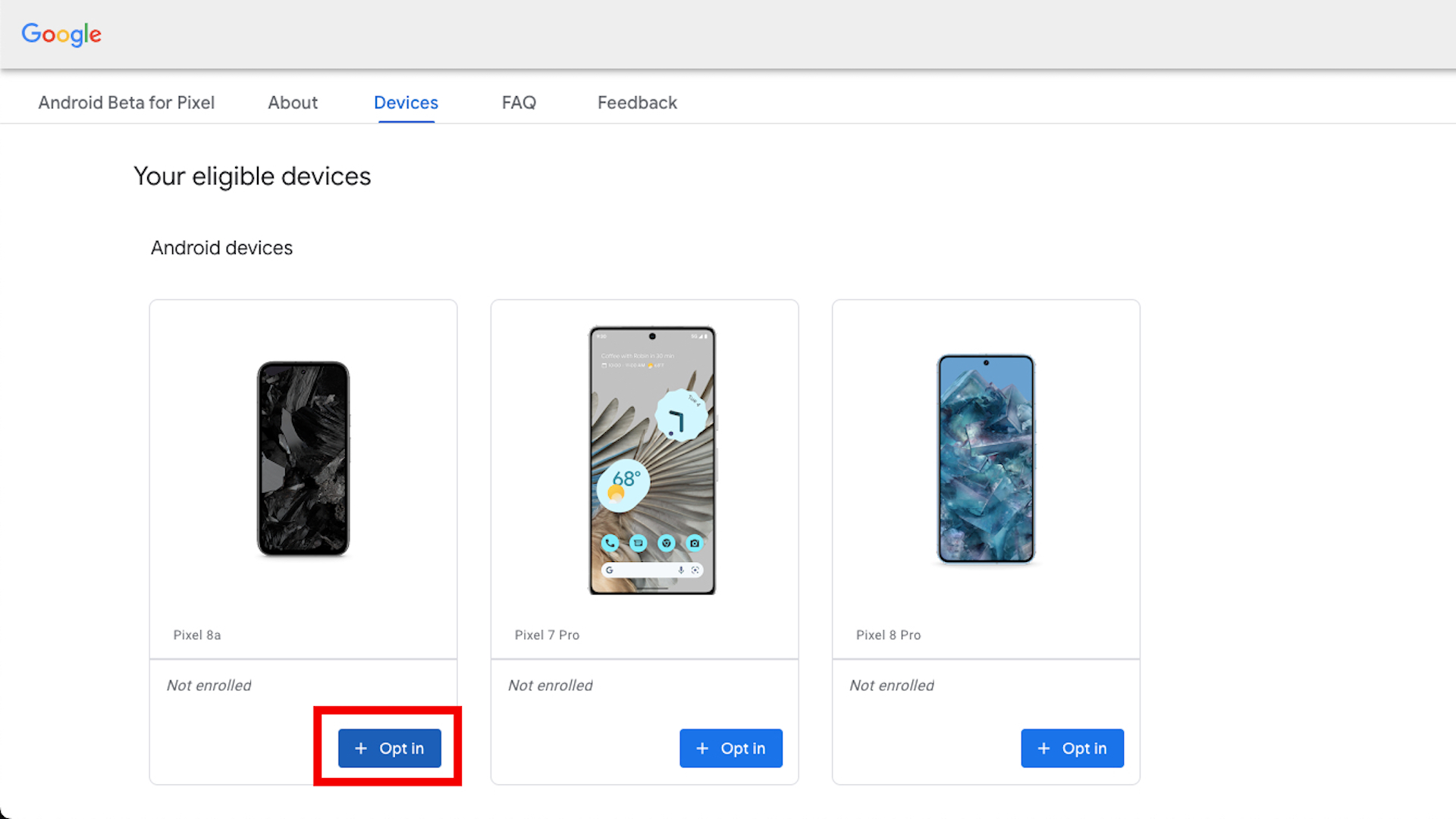Open the Feedback tab
This screenshot has width=1456, height=819.
point(637,102)
